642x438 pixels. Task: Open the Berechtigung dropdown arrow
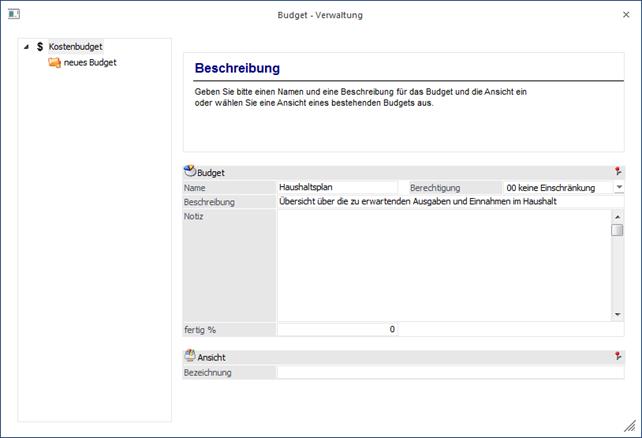618,187
